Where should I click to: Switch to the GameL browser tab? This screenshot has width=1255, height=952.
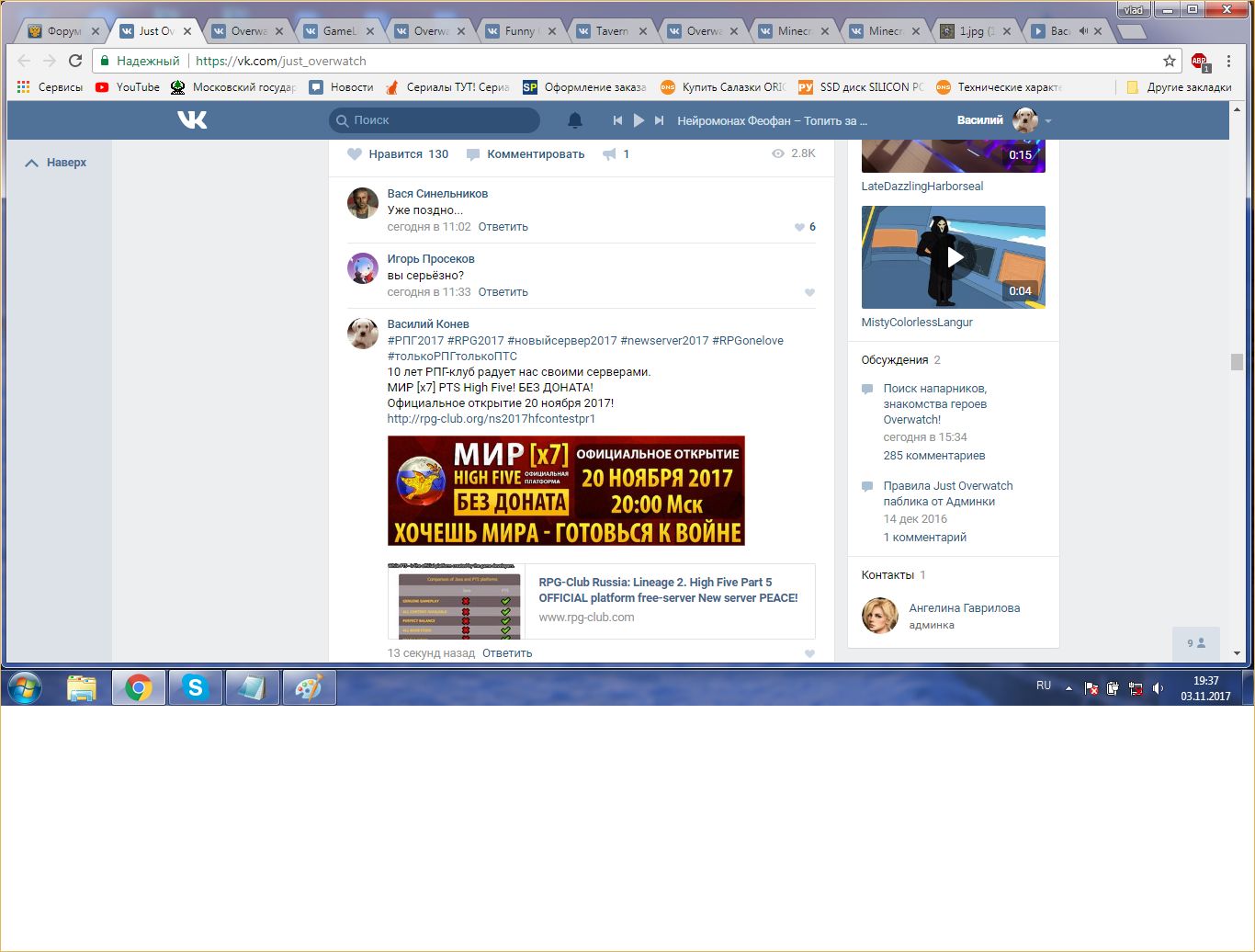click(x=338, y=31)
